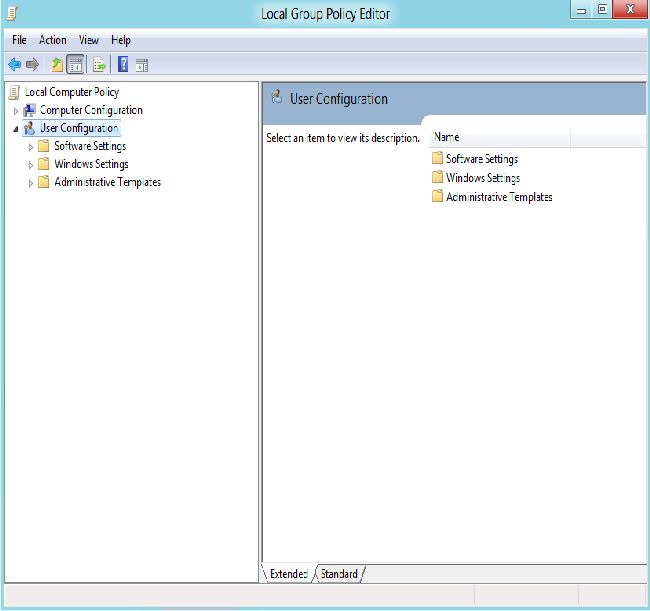Maximize the Local Group Policy Editor window

coord(602,10)
